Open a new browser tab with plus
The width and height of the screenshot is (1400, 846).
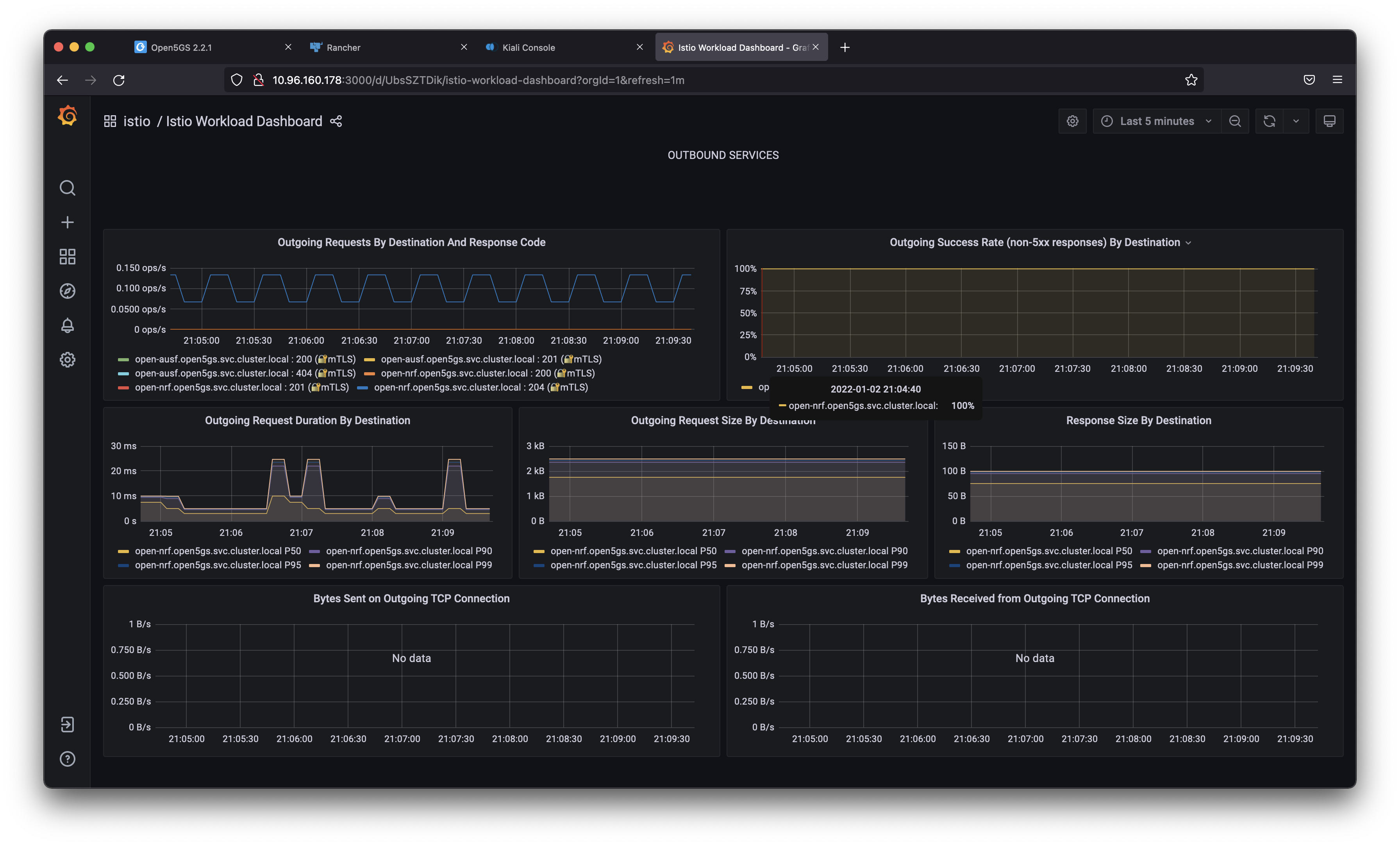tap(845, 47)
